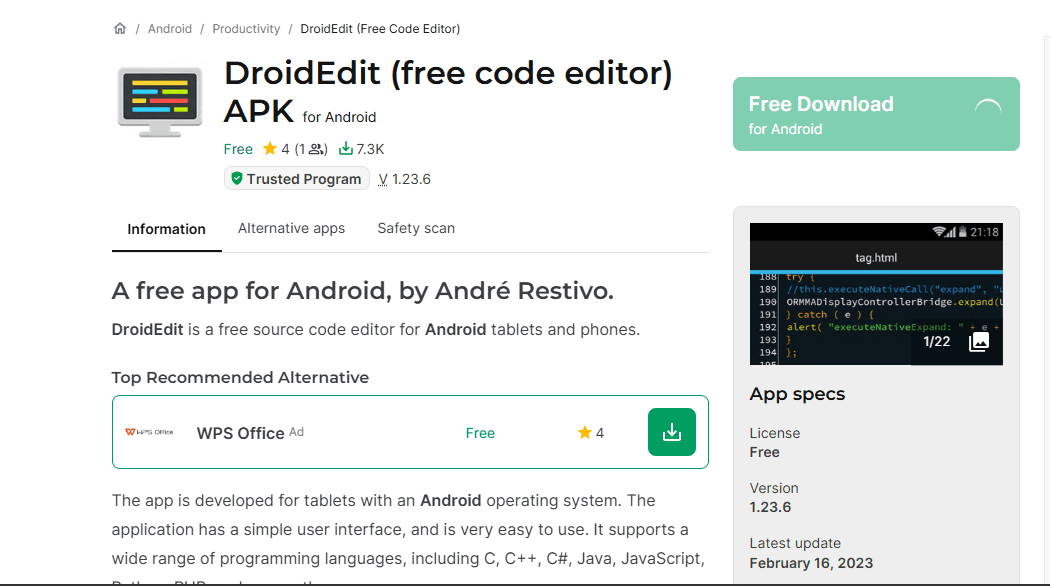
Task: Click the version V 1.23.6 label
Action: 404,179
